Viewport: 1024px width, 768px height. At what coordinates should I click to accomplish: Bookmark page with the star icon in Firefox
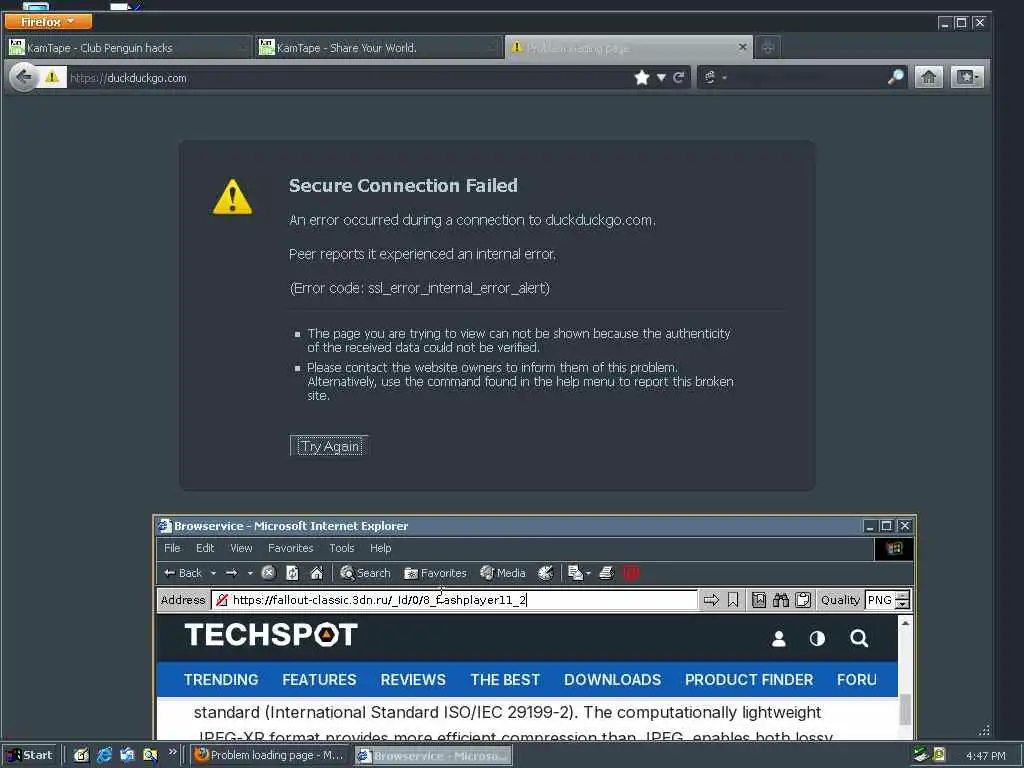point(642,78)
